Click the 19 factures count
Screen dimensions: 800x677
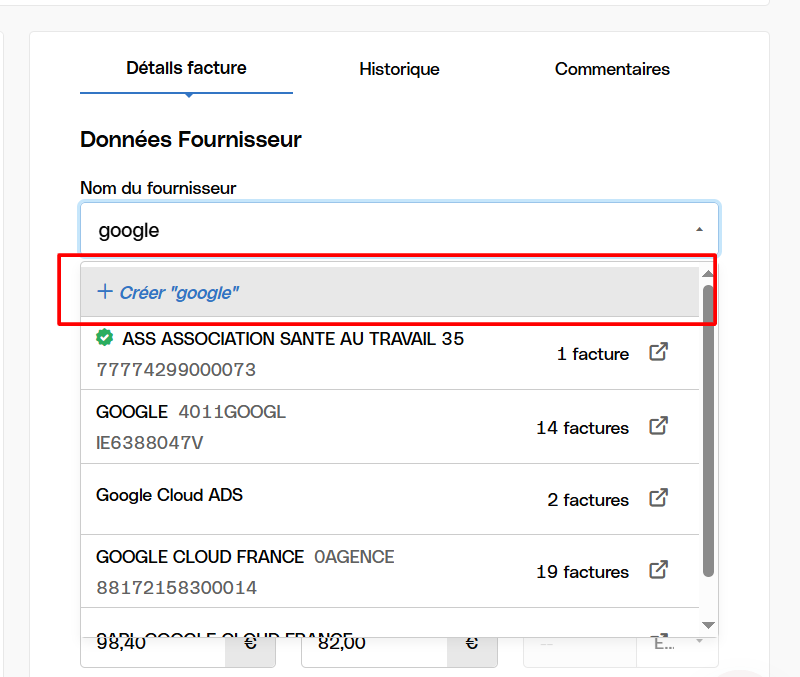[582, 571]
